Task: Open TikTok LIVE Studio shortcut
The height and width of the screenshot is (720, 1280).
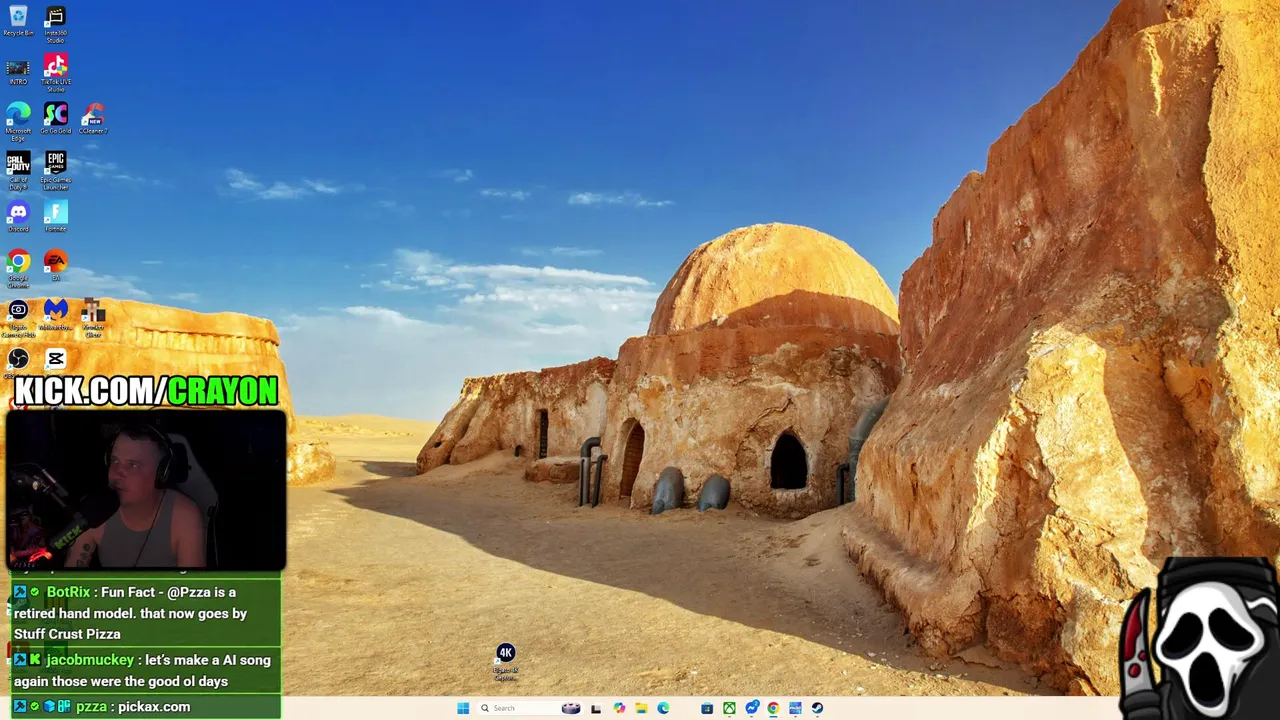Action: [x=55, y=73]
